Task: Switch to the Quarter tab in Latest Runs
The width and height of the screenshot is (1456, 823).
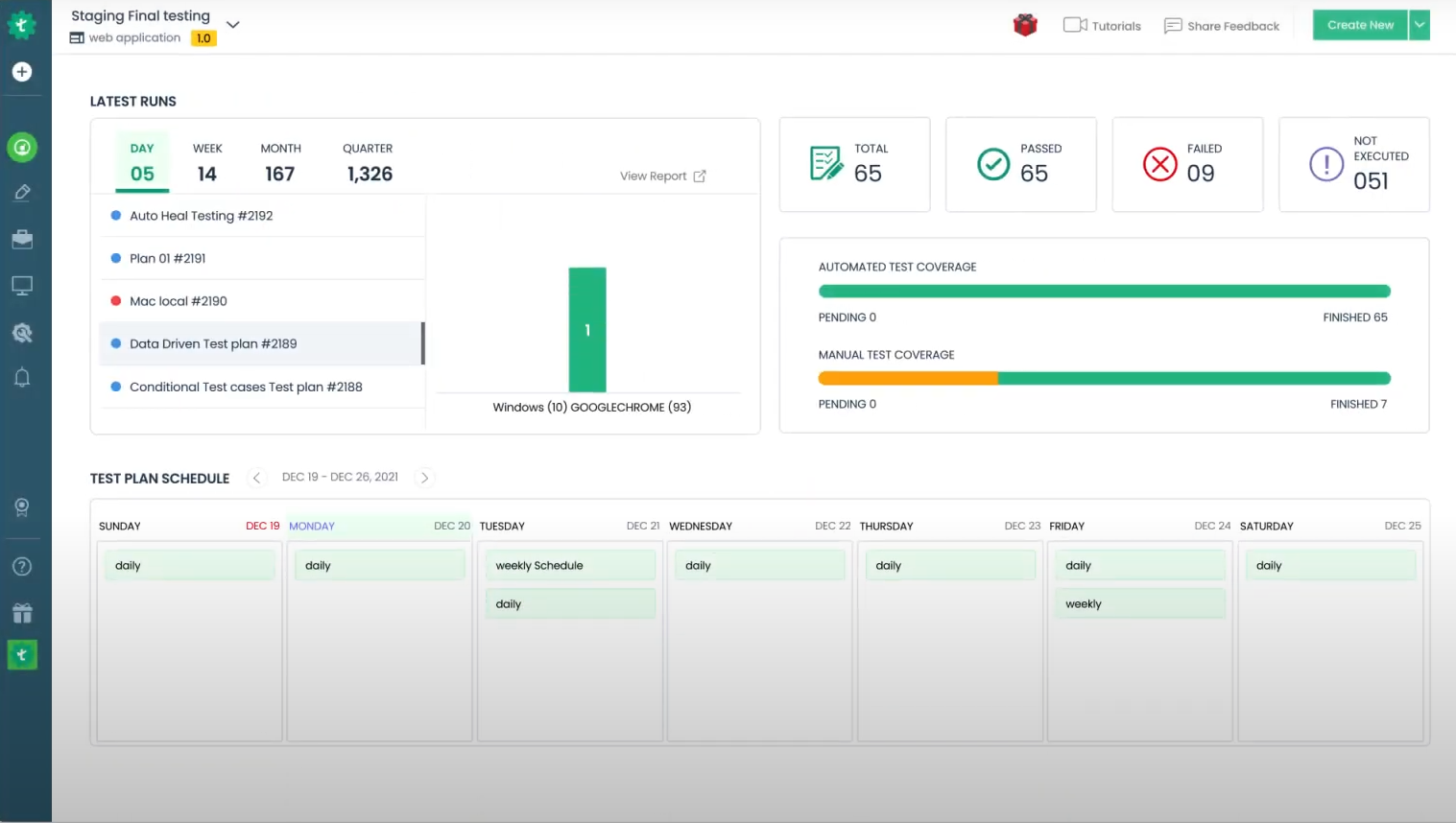Action: (369, 162)
